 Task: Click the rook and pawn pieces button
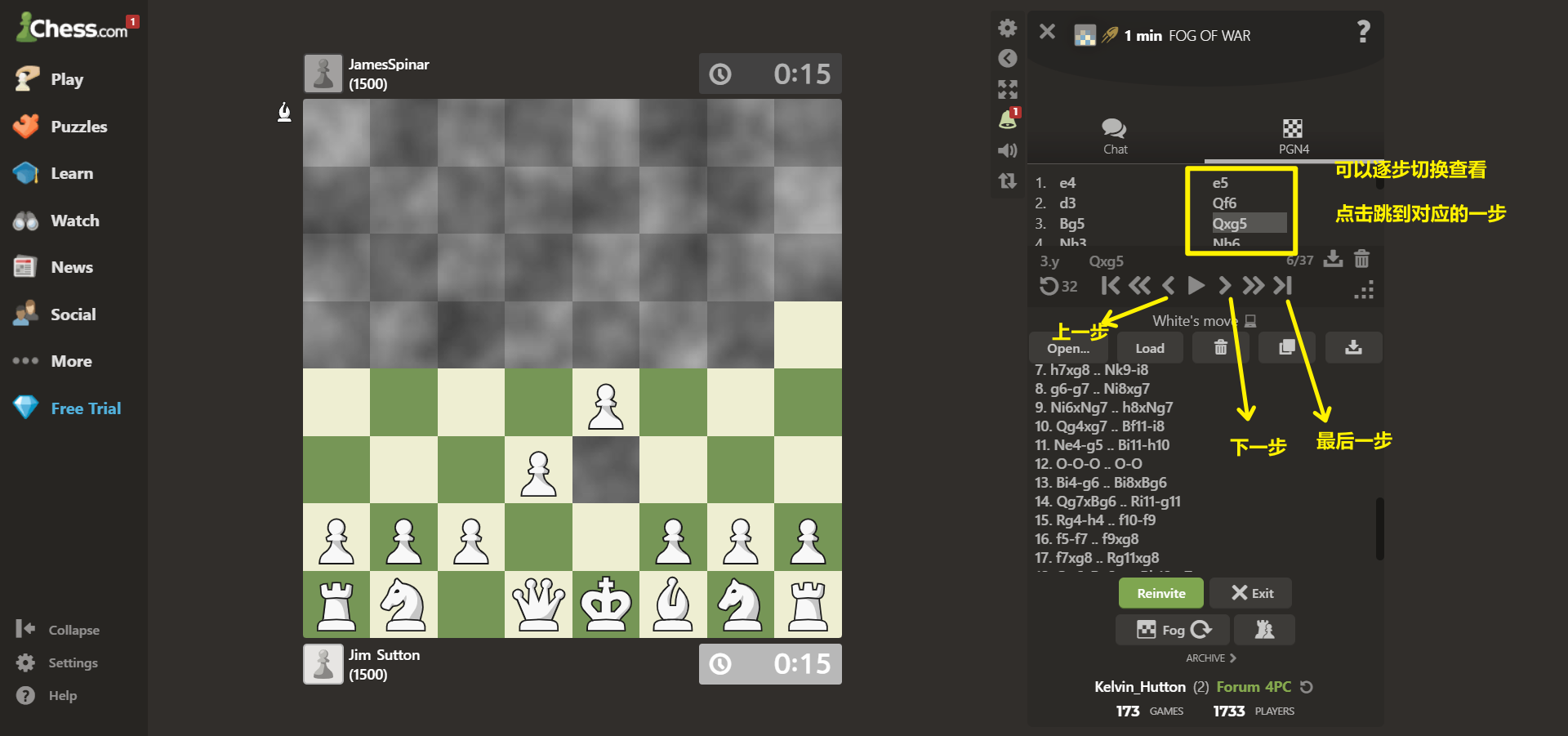pos(1264,630)
